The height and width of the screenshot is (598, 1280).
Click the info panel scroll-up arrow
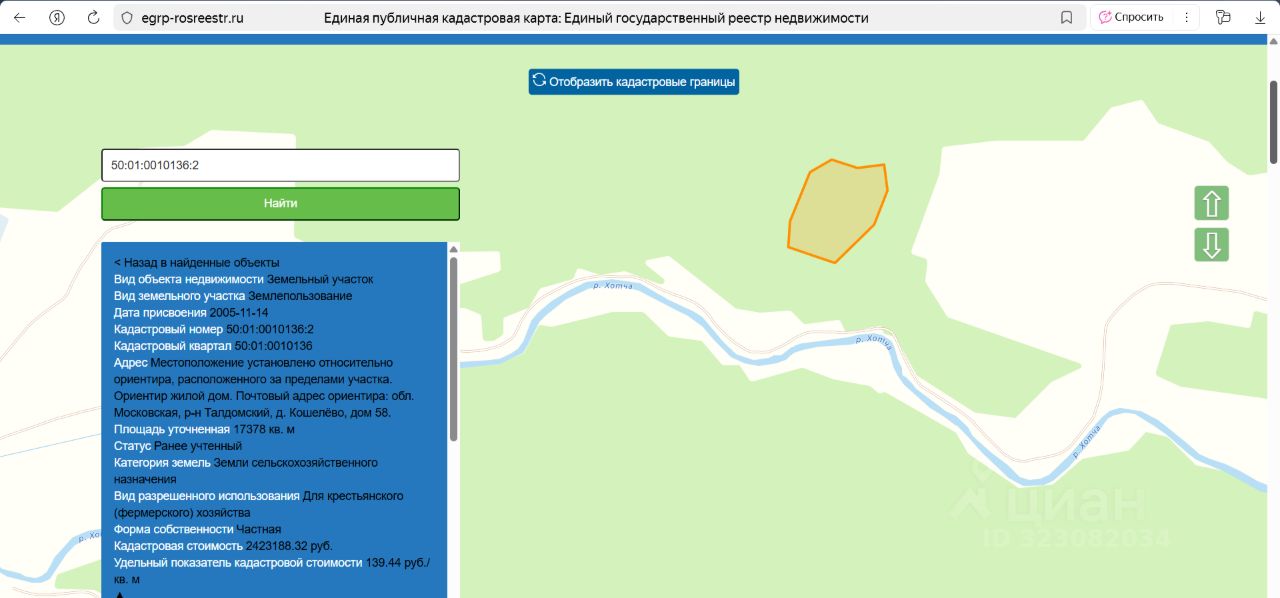(453, 249)
